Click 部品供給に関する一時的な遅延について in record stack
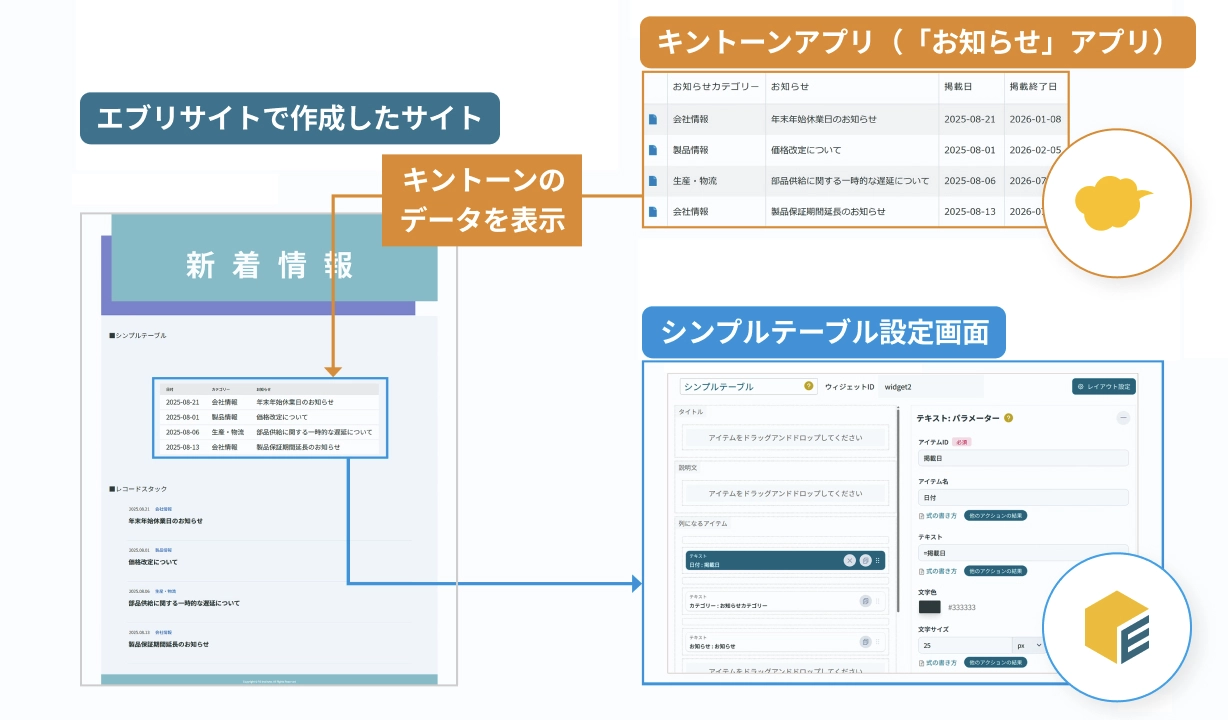This screenshot has height=720, width=1228. pyautogui.click(x=184, y=603)
